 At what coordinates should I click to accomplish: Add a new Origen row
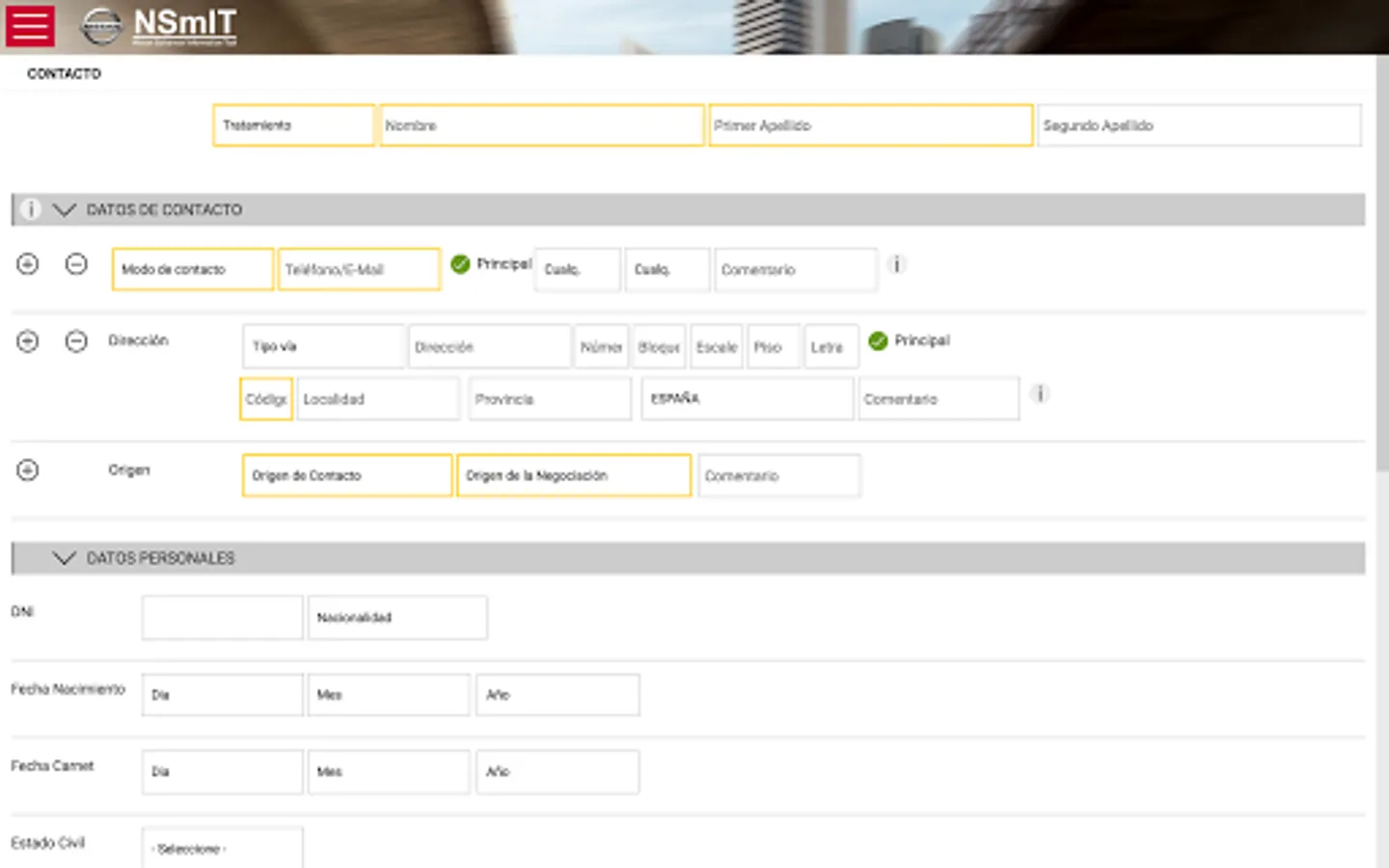28,471
